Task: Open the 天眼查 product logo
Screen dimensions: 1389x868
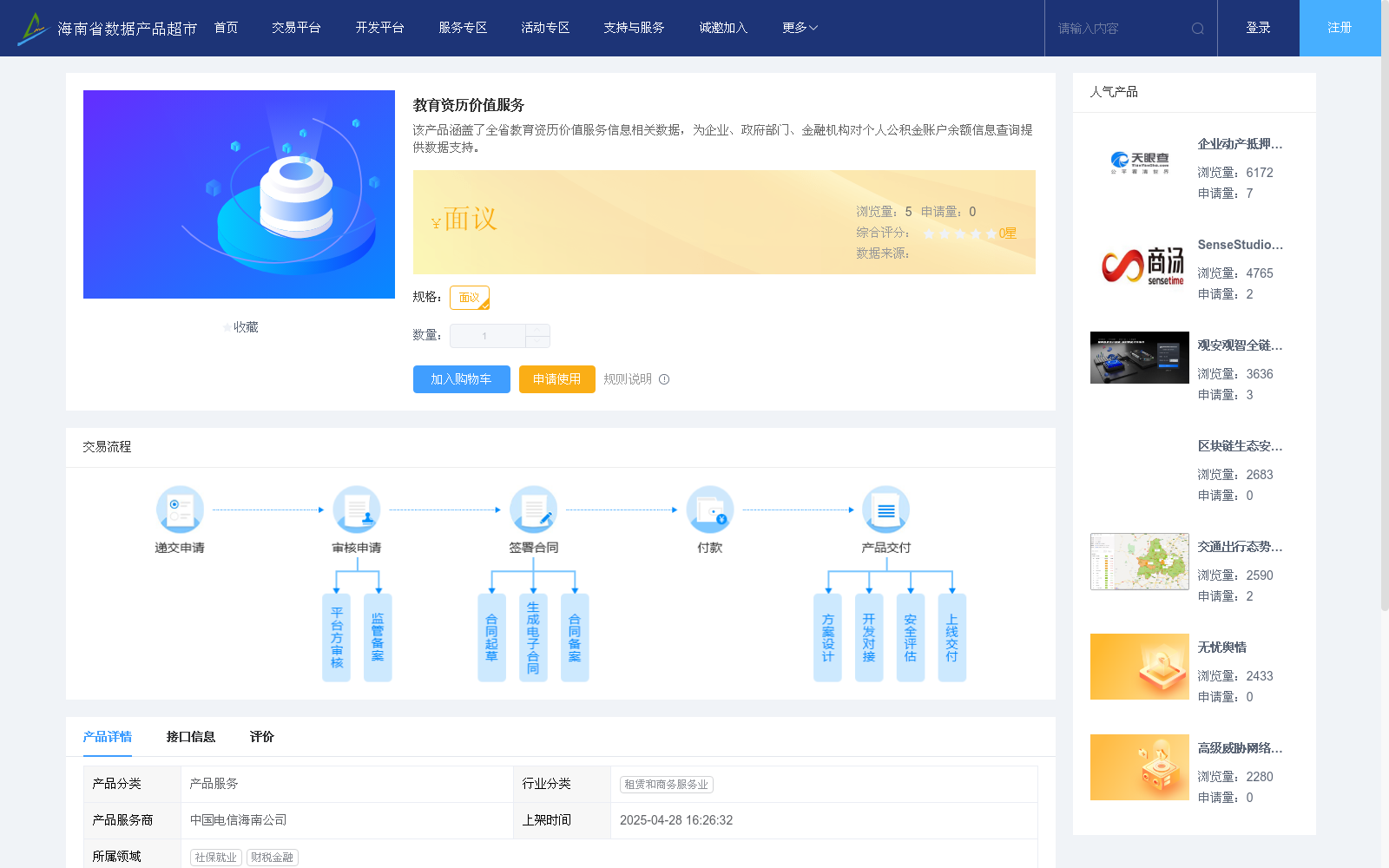Action: 1140,163
